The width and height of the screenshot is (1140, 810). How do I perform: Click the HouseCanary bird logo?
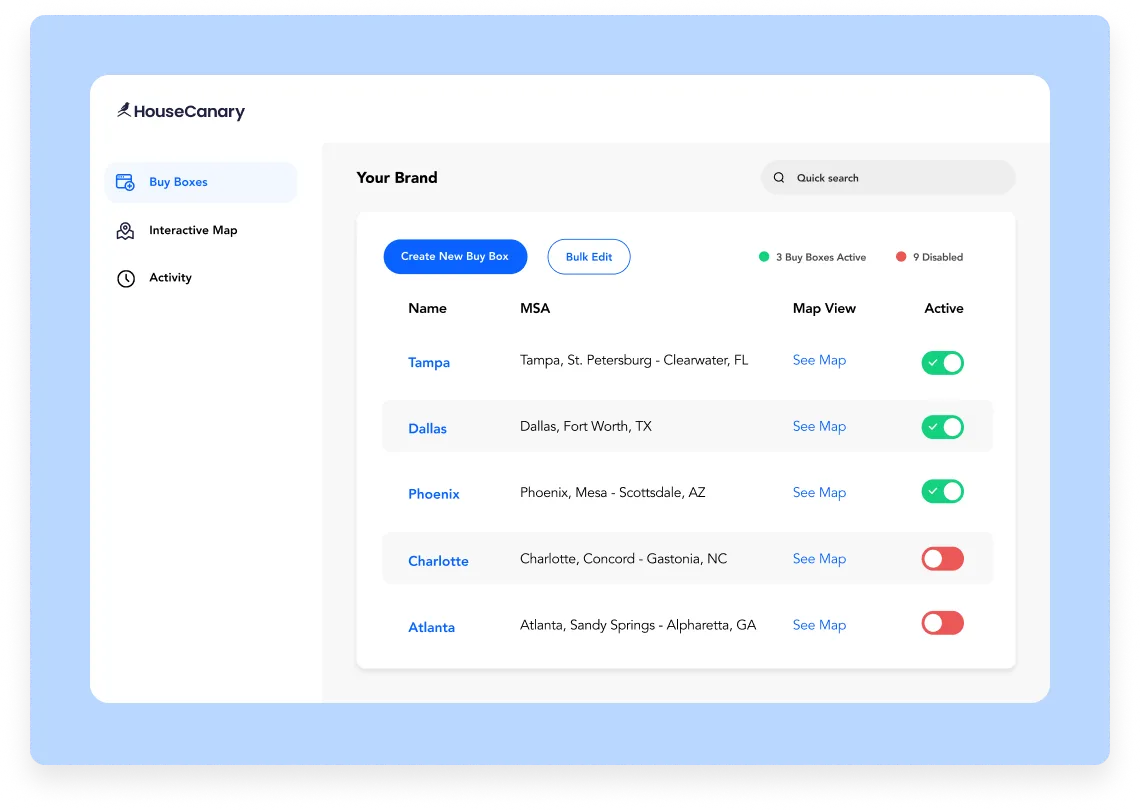click(124, 111)
